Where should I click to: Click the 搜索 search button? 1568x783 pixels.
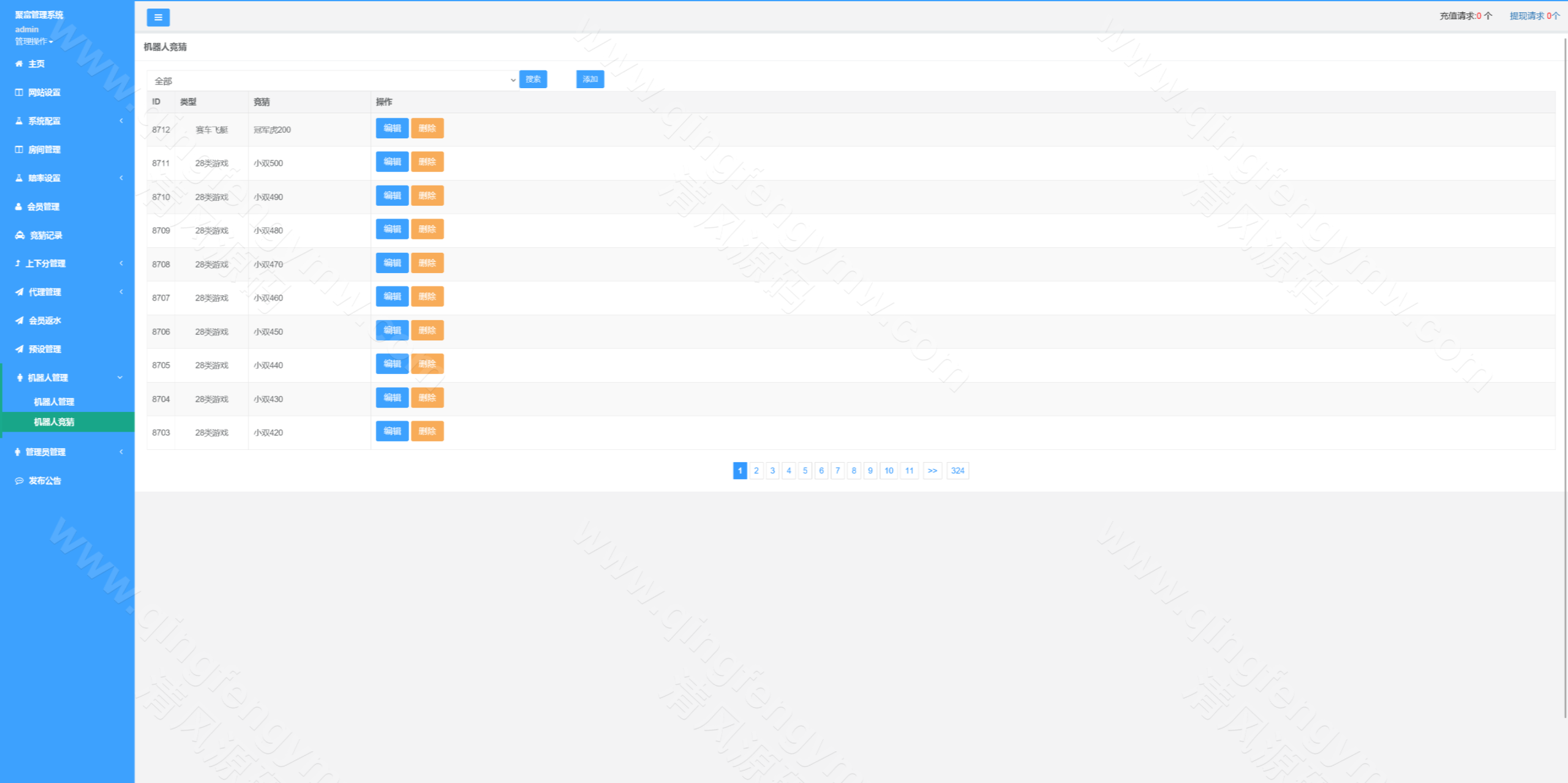pos(533,79)
